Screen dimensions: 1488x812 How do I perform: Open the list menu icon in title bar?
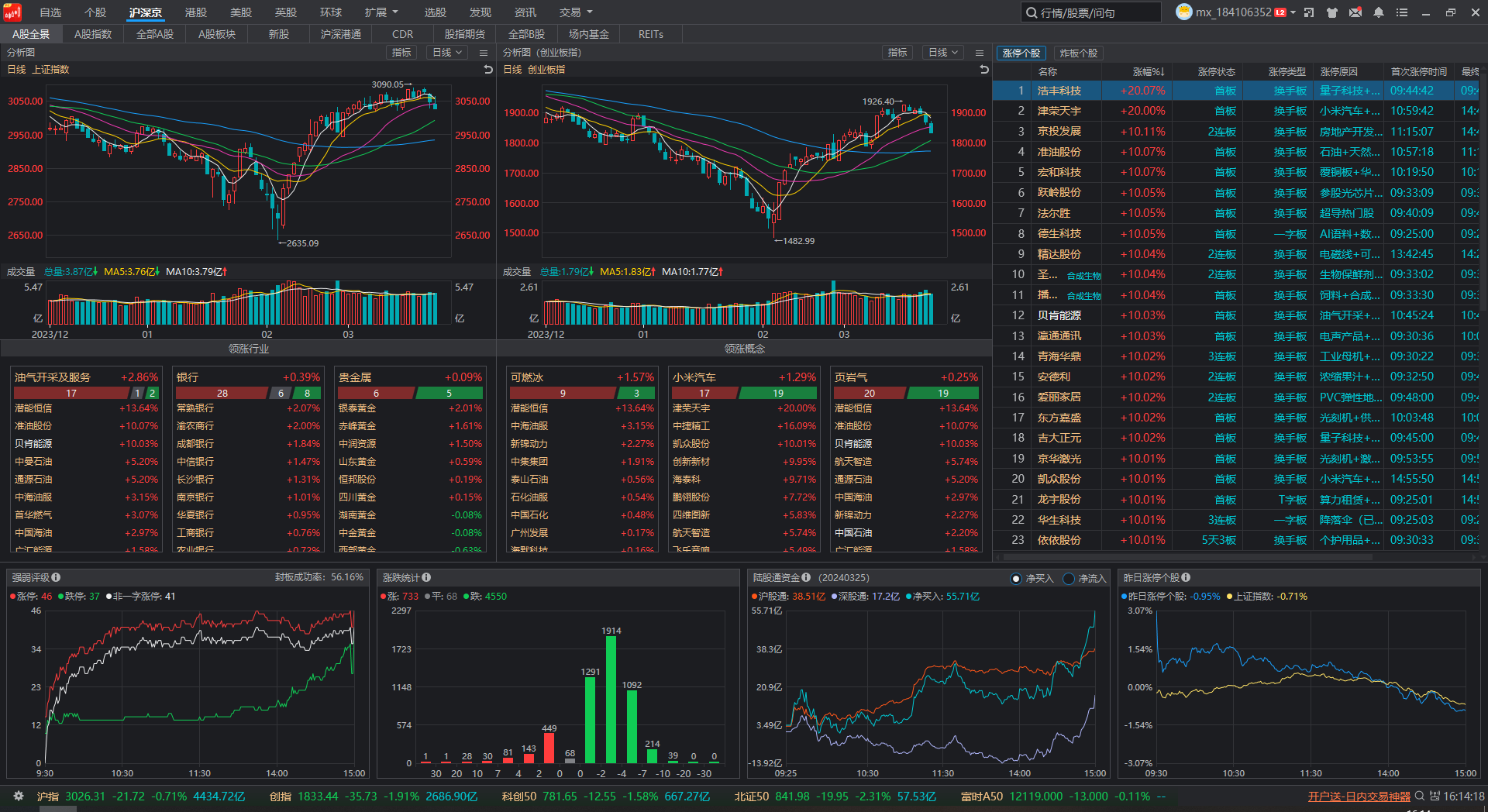(1402, 12)
